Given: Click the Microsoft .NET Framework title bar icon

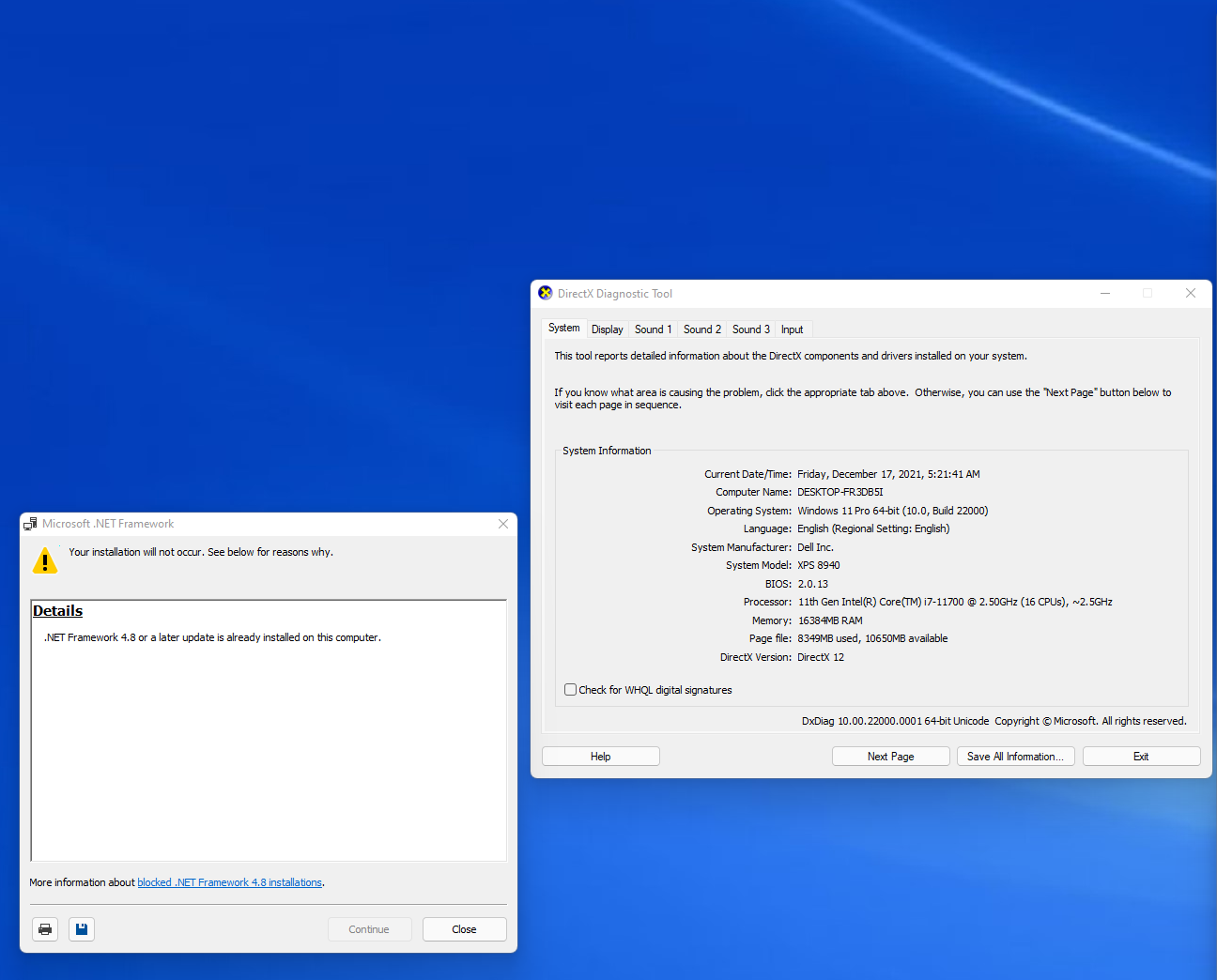Looking at the screenshot, I should 30,524.
